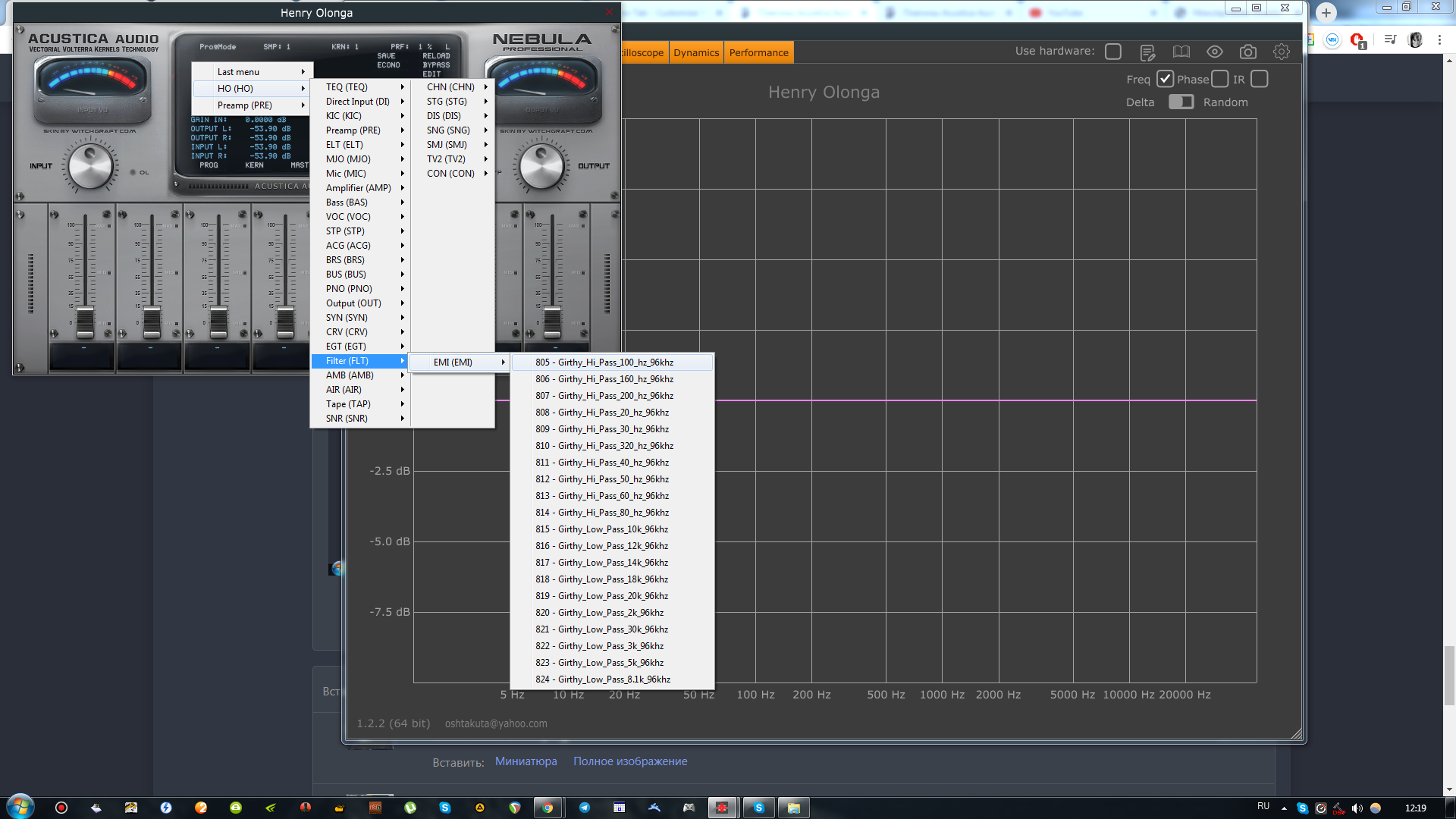Click the notes edit document icon
Image resolution: width=1456 pixels, height=819 pixels.
pyautogui.click(x=1147, y=52)
